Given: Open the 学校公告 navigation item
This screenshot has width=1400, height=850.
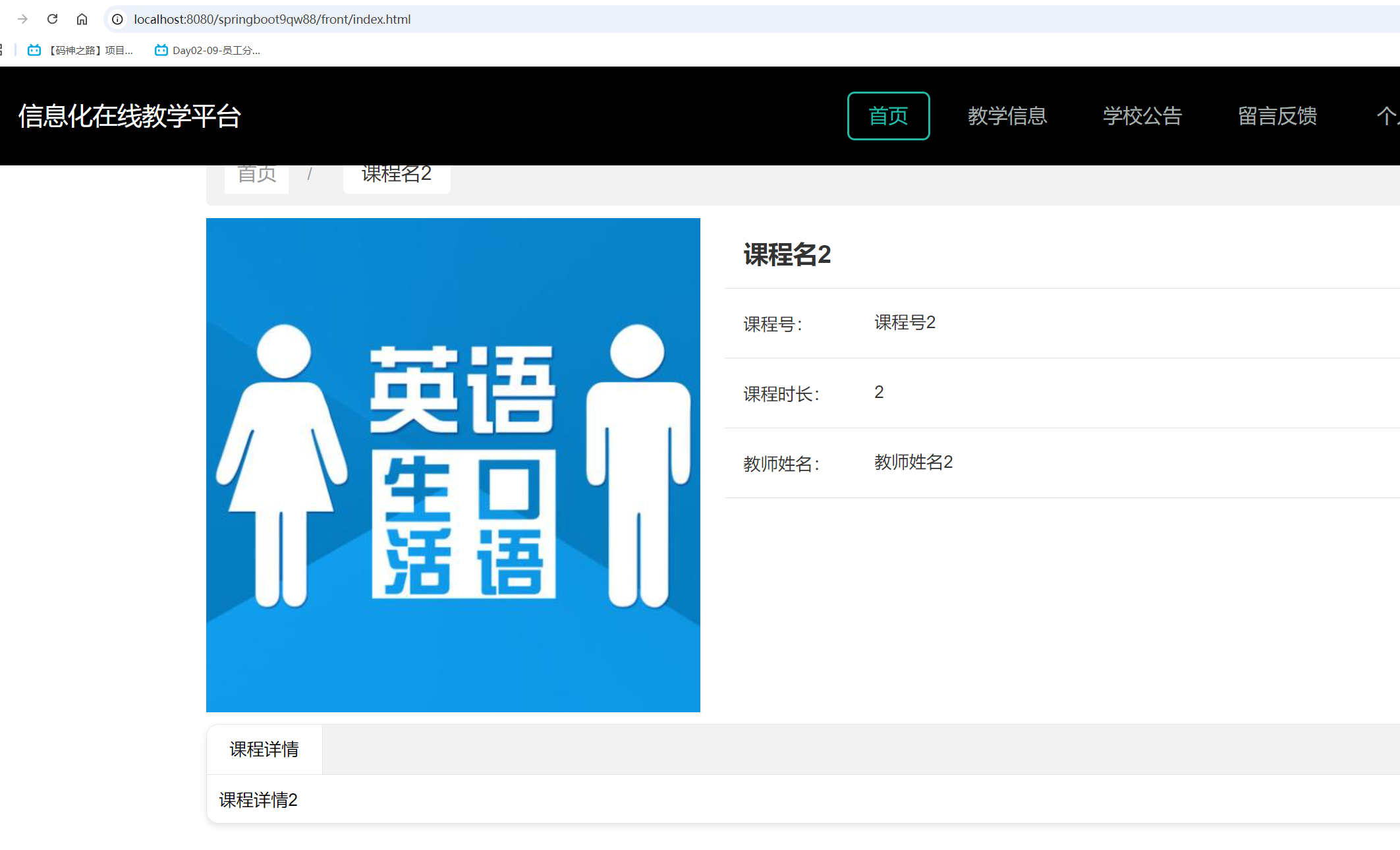Looking at the screenshot, I should (1142, 116).
